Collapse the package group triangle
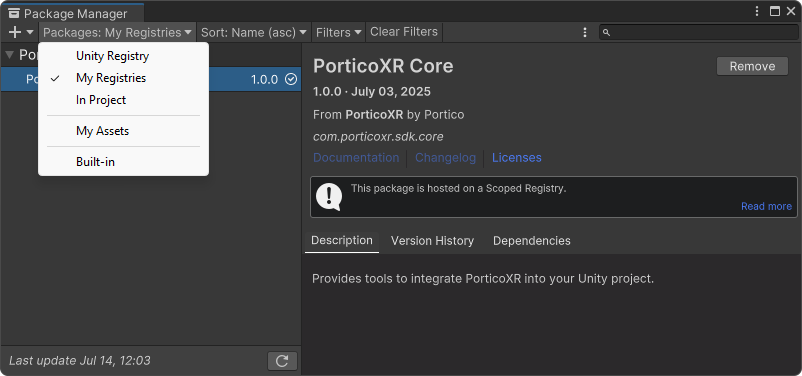Viewport: 802px width, 376px height. (9, 54)
